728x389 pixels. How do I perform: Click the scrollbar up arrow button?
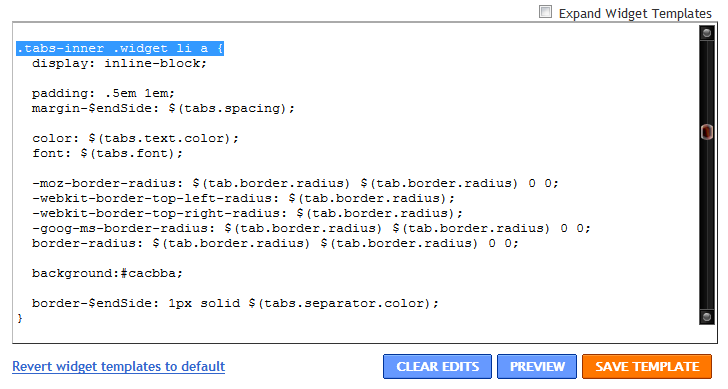[707, 33]
